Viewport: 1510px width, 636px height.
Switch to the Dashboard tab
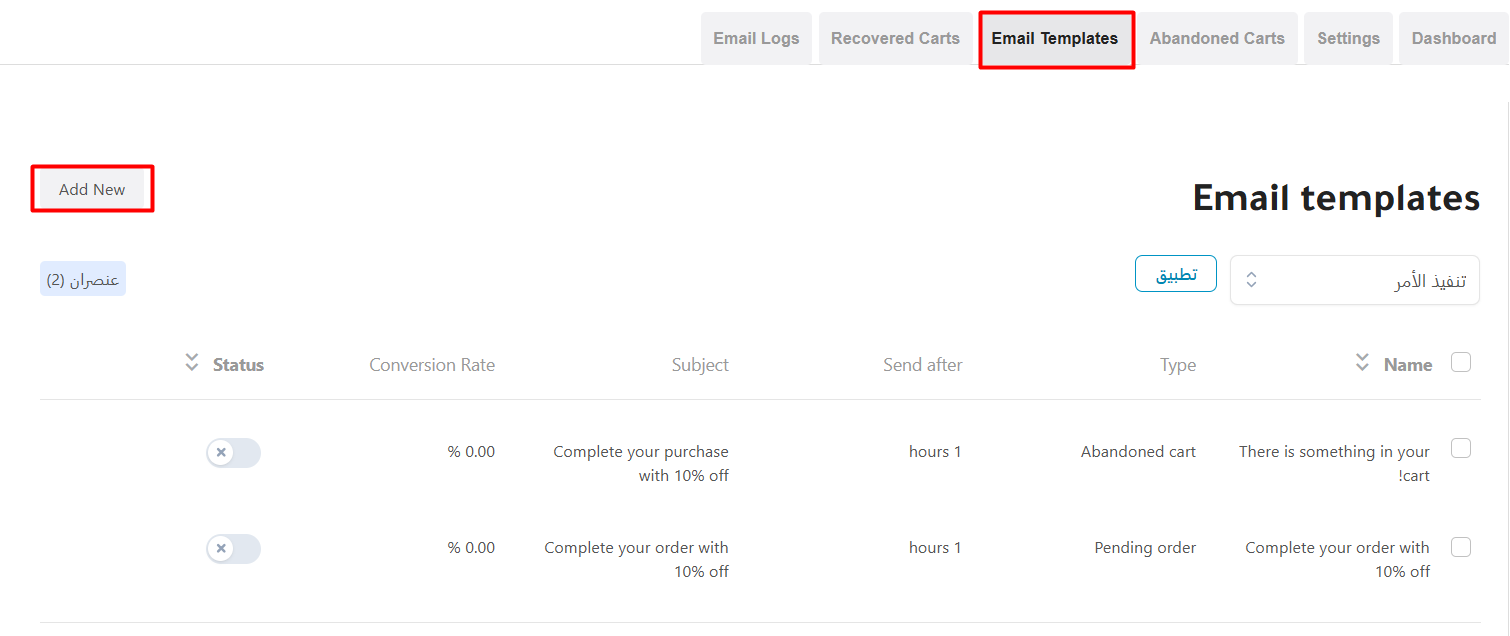tap(1453, 39)
